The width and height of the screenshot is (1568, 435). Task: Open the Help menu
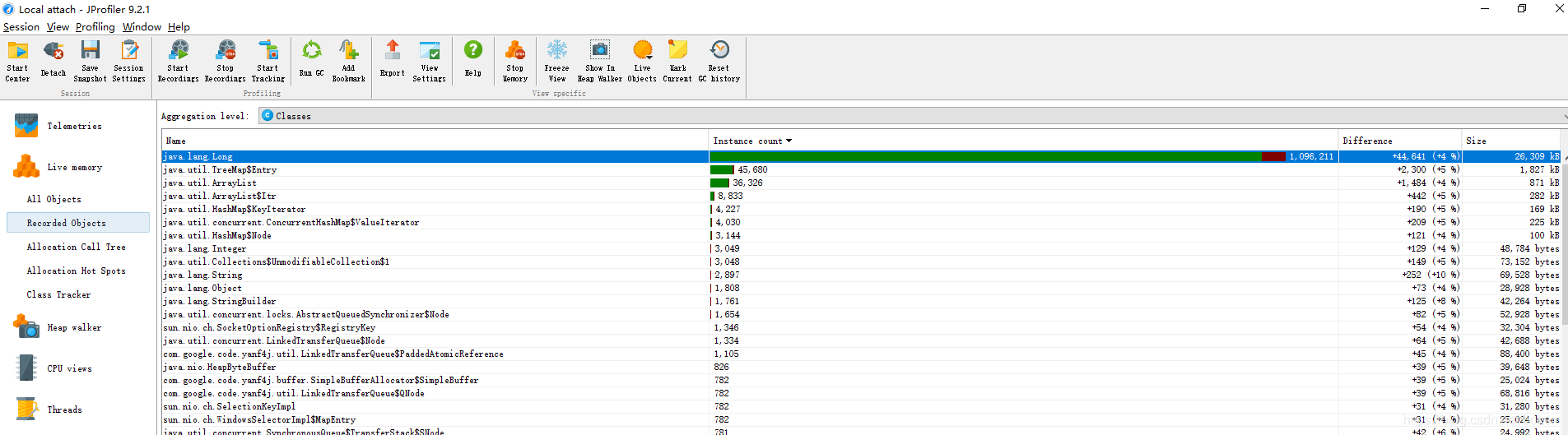click(179, 27)
